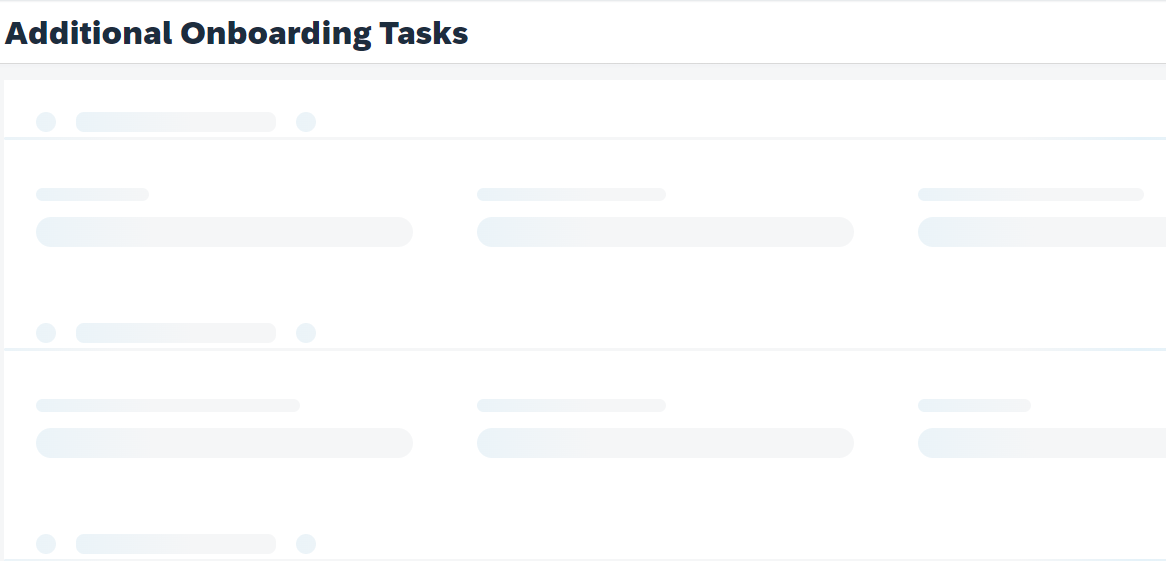This screenshot has width=1166, height=561.
Task: Click the Additional Onboarding Tasks heading
Action: (236, 33)
